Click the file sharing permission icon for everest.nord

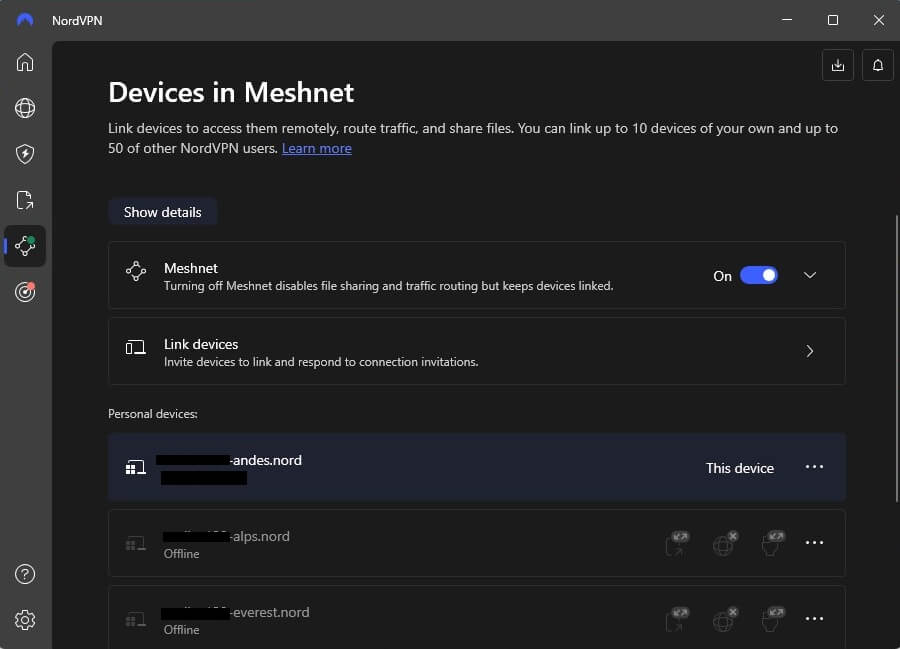point(677,619)
